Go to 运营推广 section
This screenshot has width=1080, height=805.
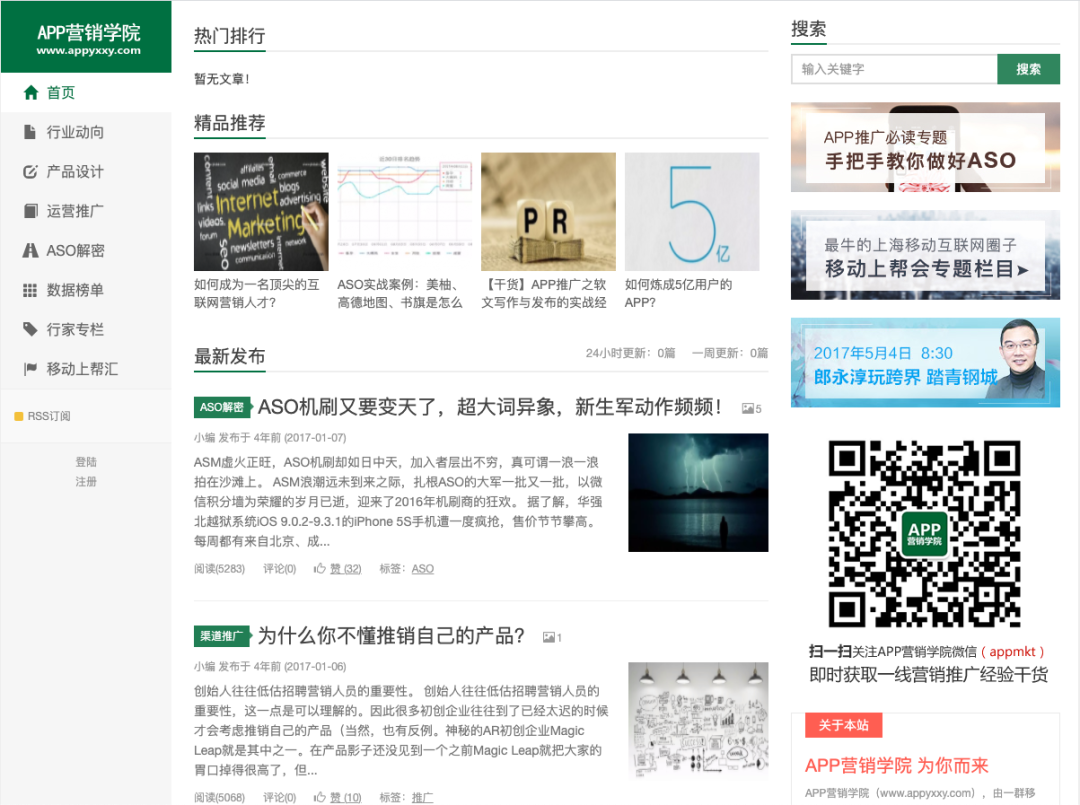85,211
